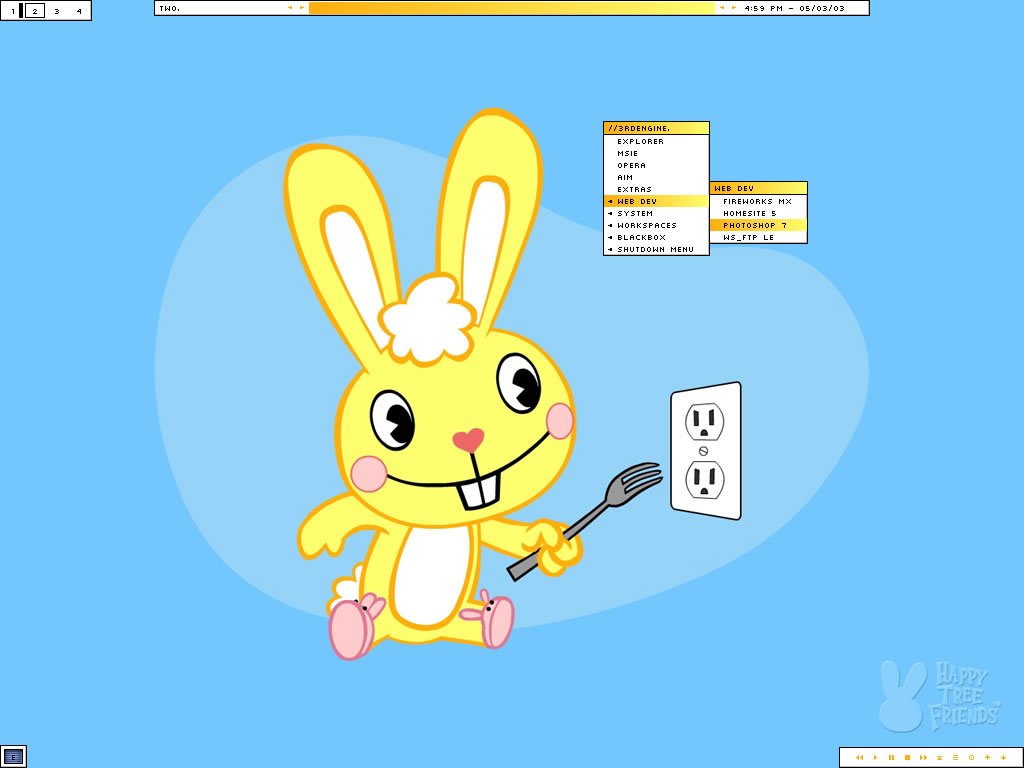Expand the Workspaces submenu
This screenshot has width=1024, height=768.
click(656, 225)
